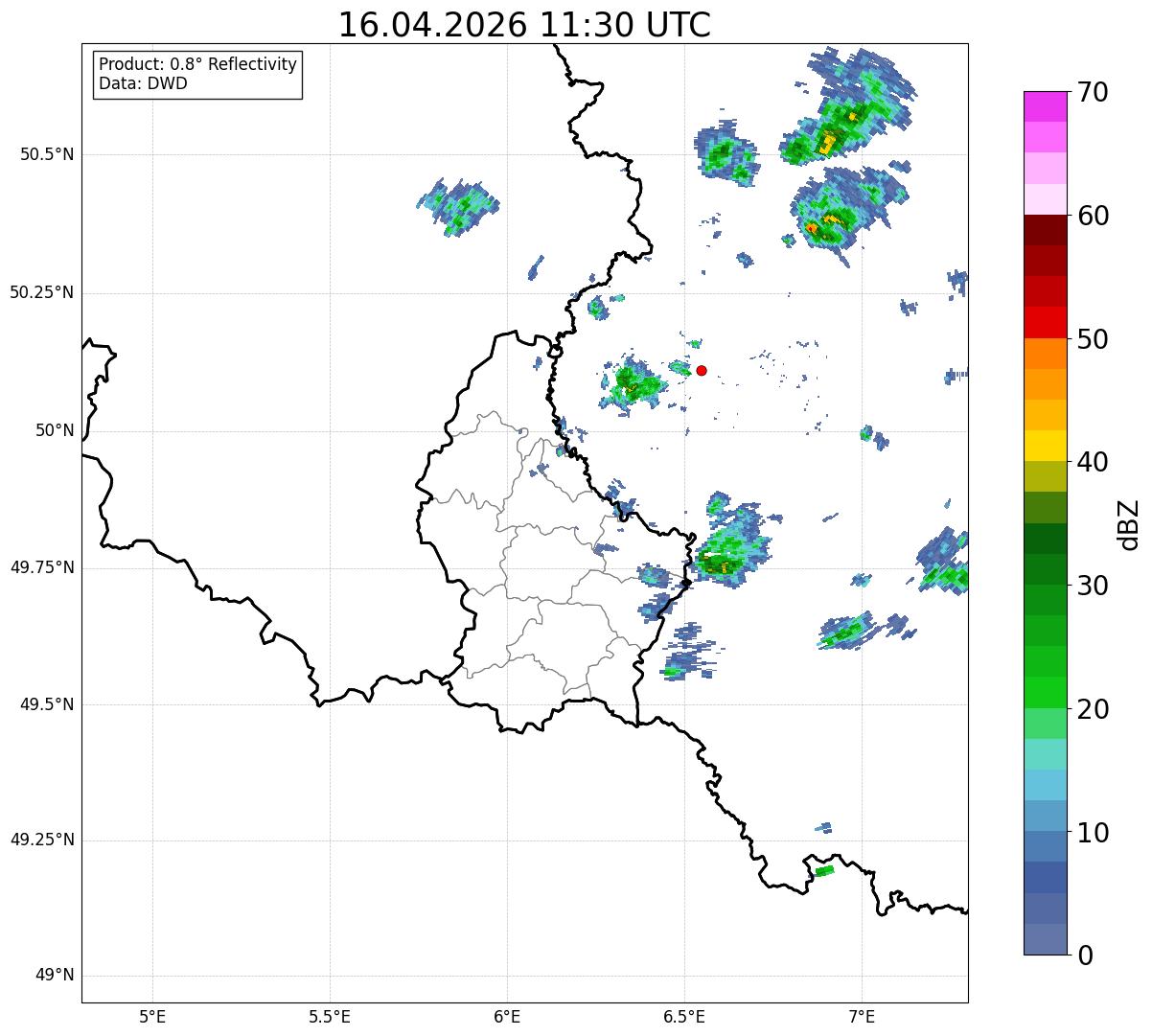The image size is (1152, 1036).
Task: Click the storm cell just west of red marker
Action: (x=633, y=383)
